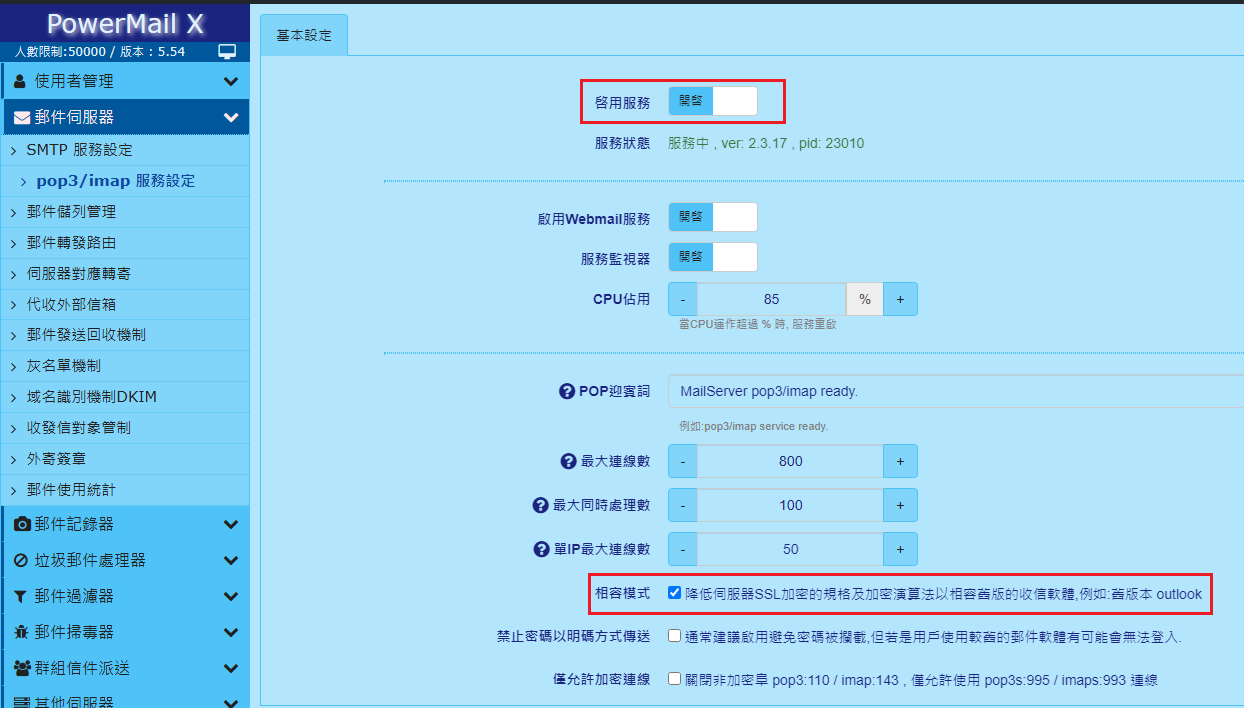Click the help icon beside 最大同時處理數

click(x=540, y=506)
